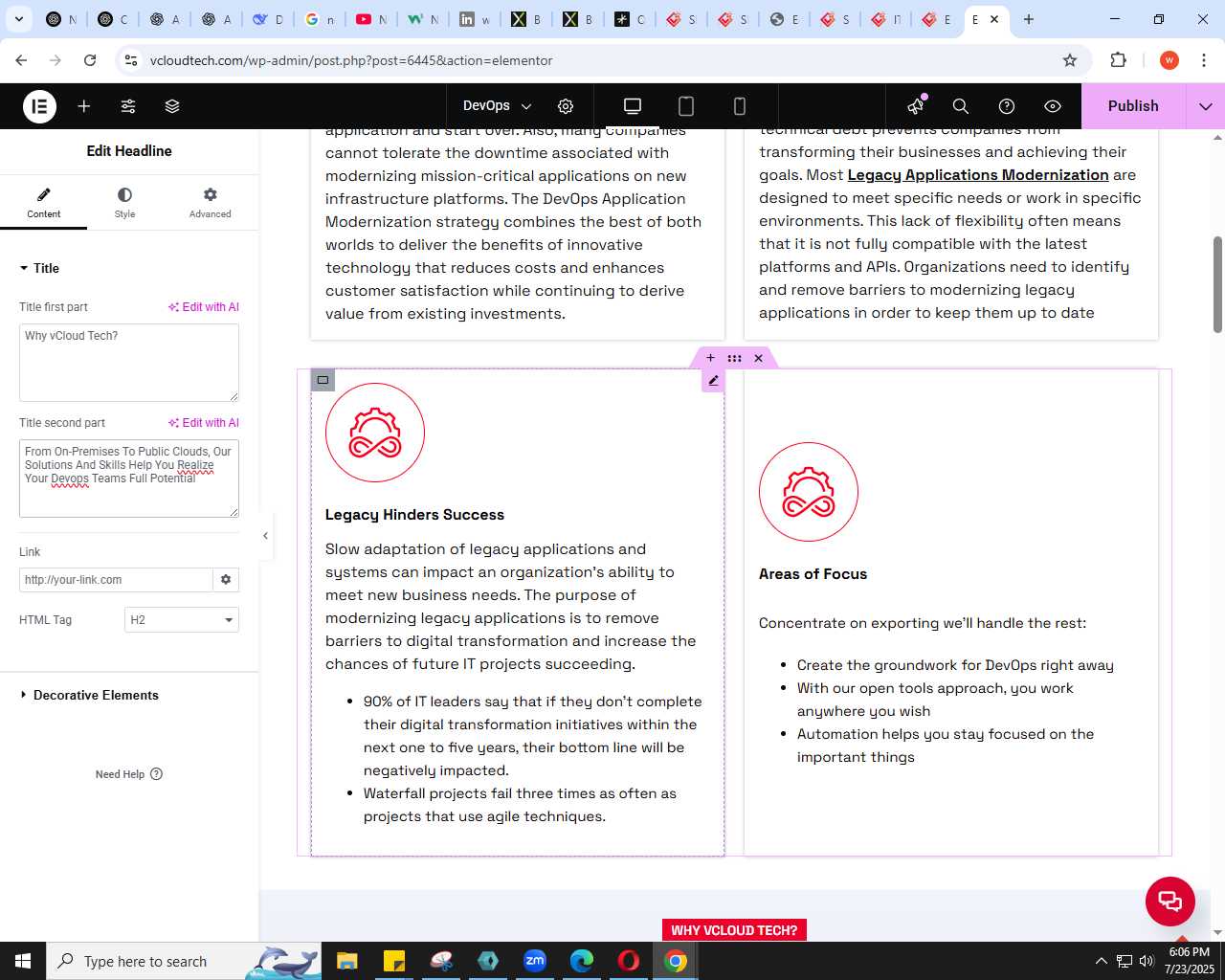Open the Chrome three-dot menu
The width and height of the screenshot is (1225, 980).
point(1204,60)
